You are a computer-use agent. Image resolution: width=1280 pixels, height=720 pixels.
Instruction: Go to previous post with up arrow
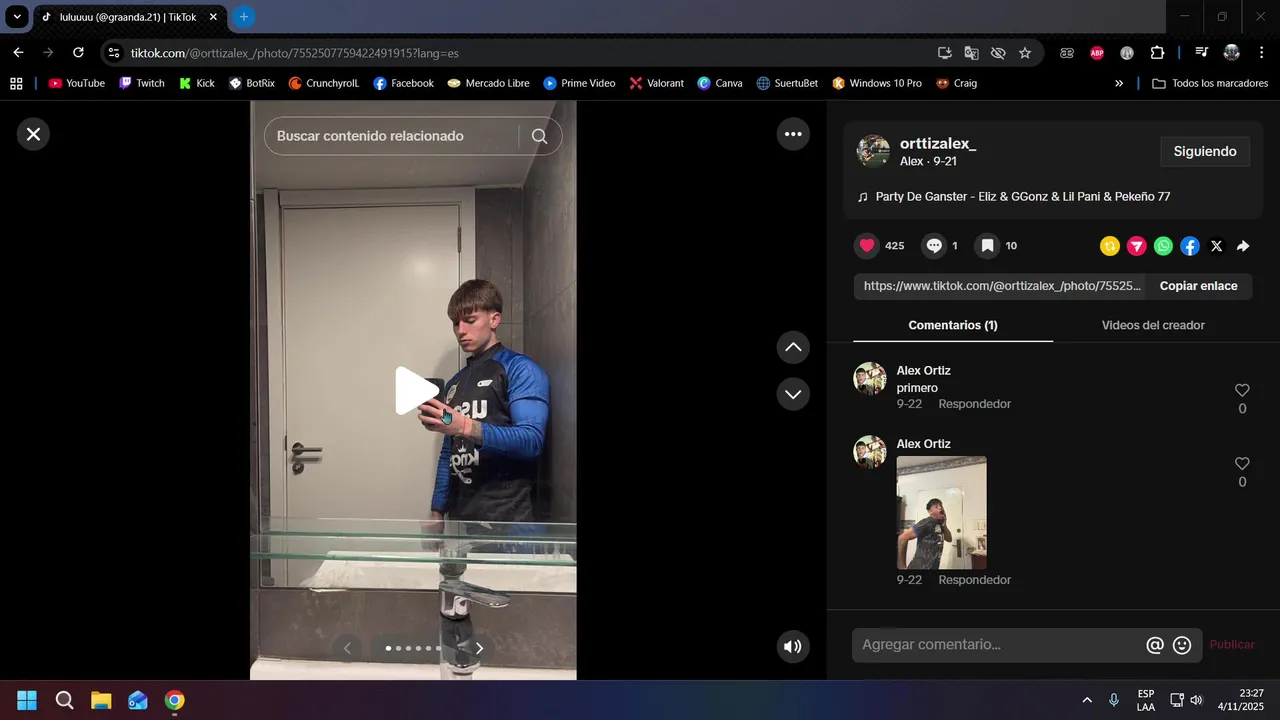(x=793, y=347)
